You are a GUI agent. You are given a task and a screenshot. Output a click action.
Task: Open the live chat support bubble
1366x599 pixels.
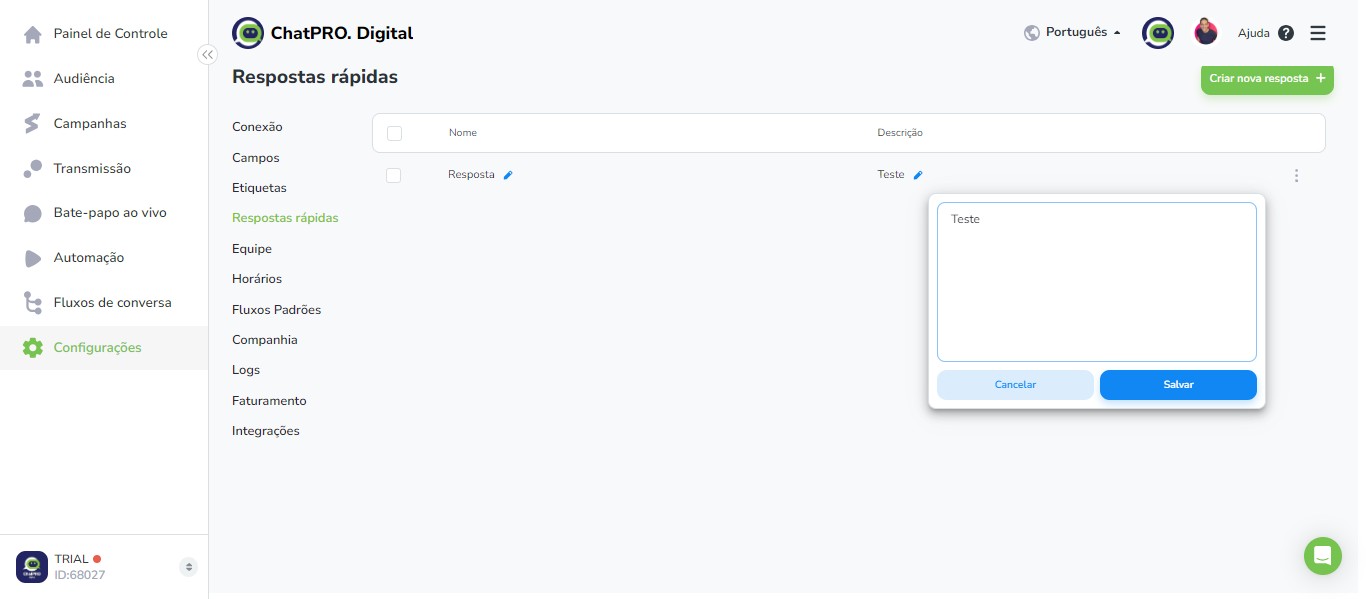pos(1322,556)
